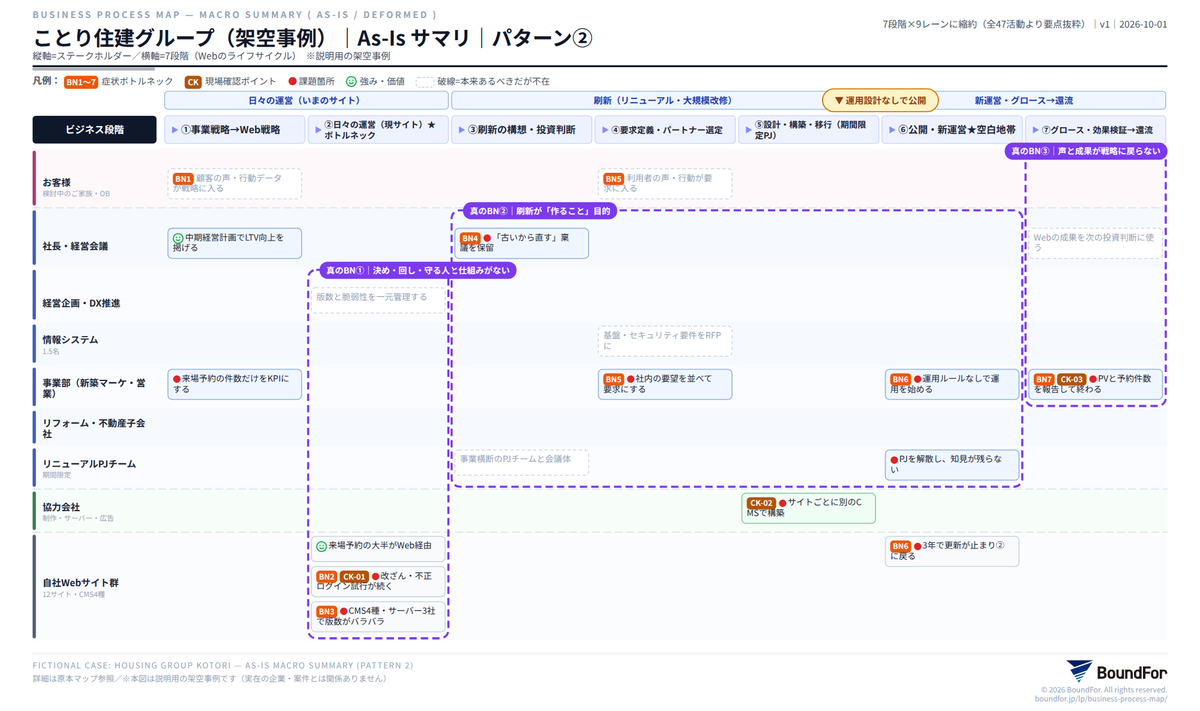Screen dimensions: 1200x711
Task: Click the triangle arrow beside ①事業戦略→Web戦略
Action: [x=176, y=130]
